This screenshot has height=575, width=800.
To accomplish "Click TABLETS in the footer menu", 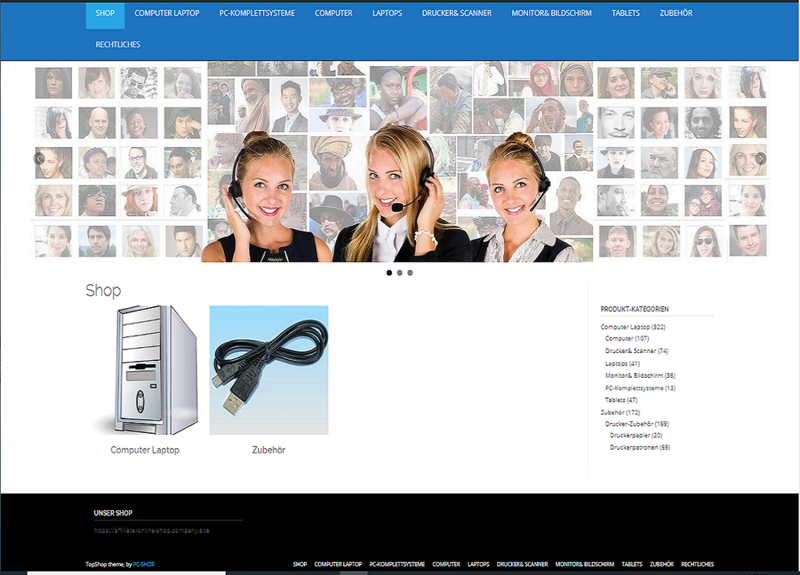I will coord(632,564).
